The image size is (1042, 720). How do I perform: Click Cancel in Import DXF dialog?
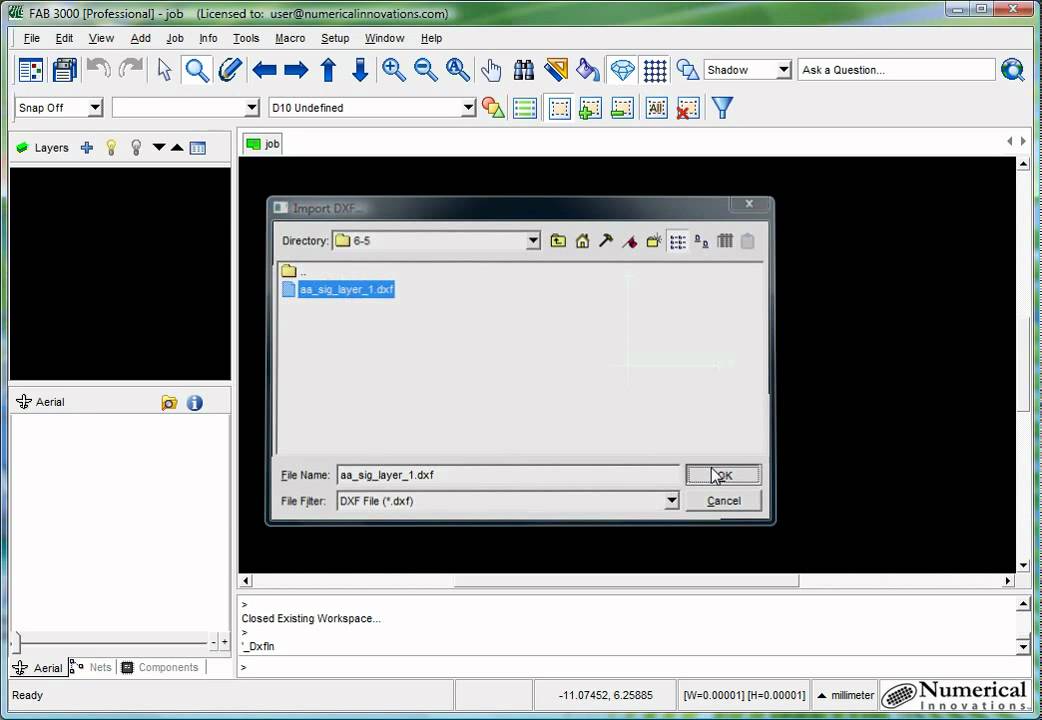[x=723, y=501]
